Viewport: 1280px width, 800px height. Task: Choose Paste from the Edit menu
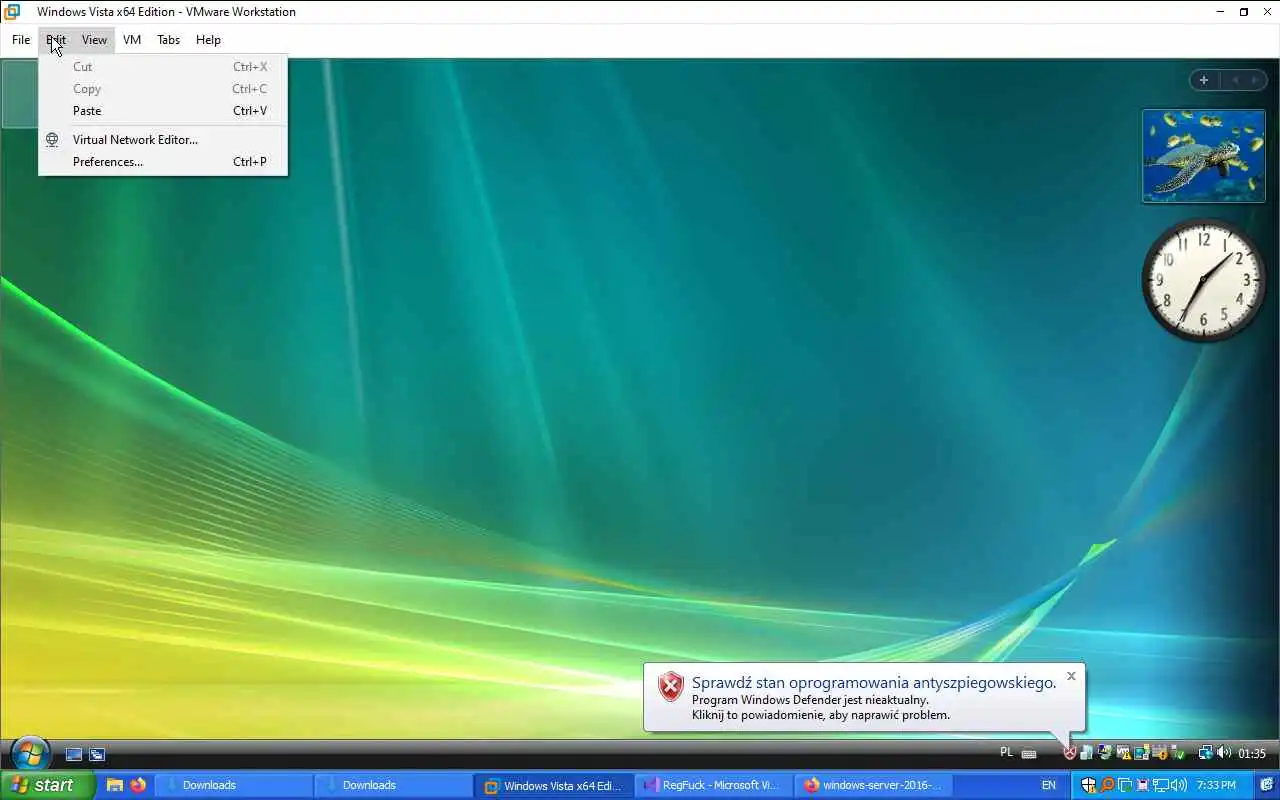click(x=163, y=111)
